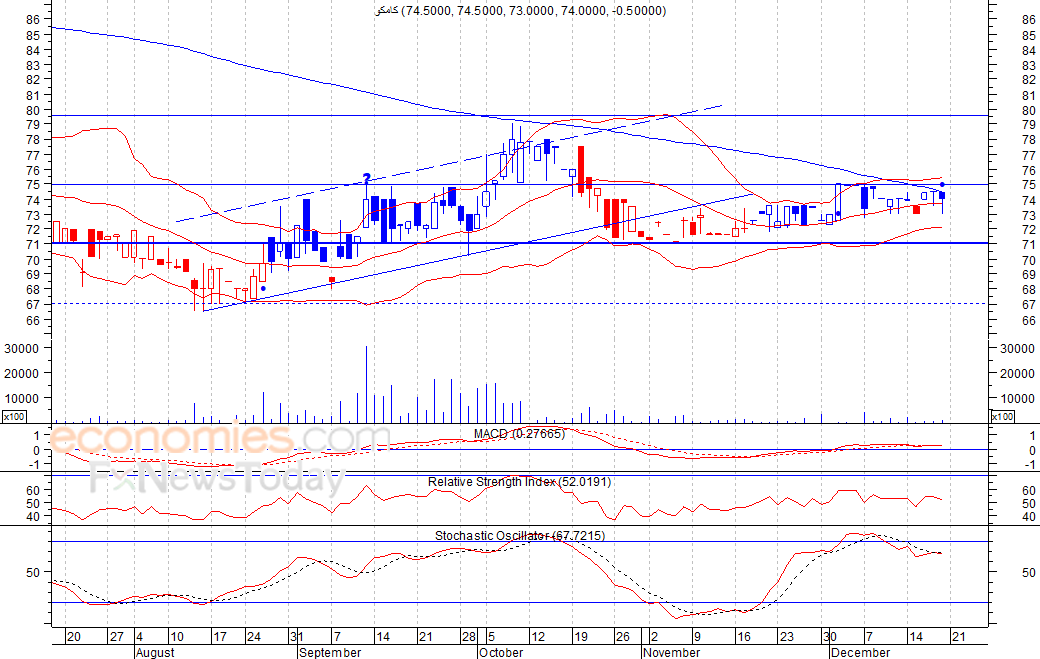Click the x100 volume scale box on the right axis
The width and height of the screenshot is (1040, 659).
1002,416
